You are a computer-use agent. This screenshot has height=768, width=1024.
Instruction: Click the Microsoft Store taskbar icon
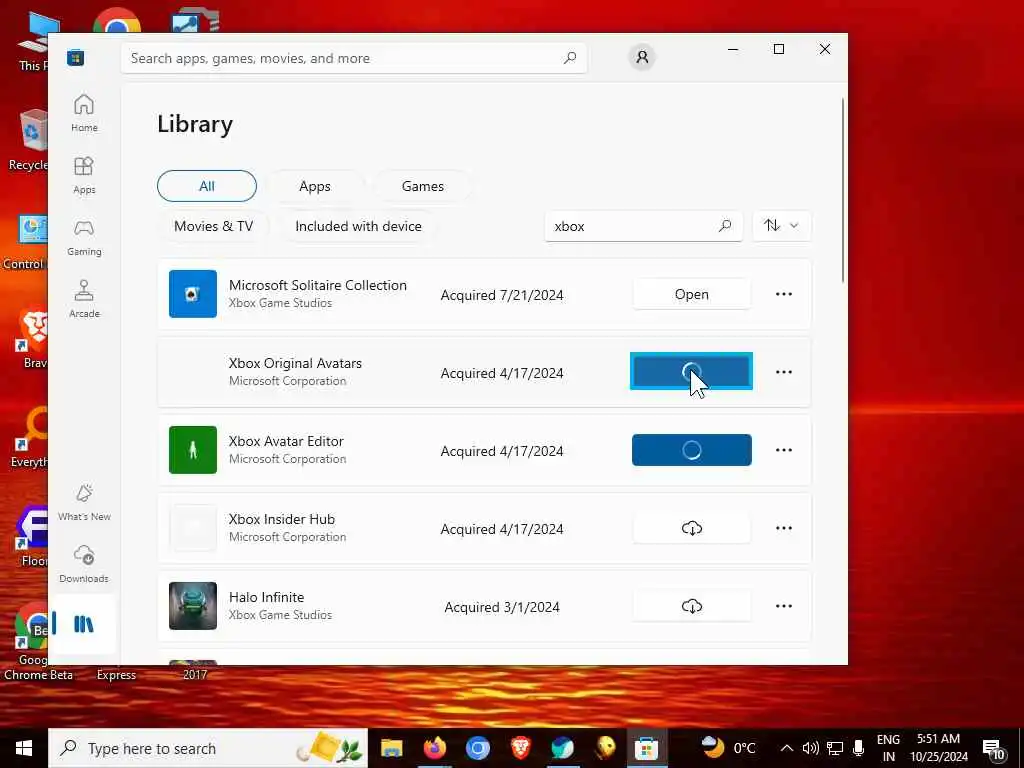[x=647, y=748]
